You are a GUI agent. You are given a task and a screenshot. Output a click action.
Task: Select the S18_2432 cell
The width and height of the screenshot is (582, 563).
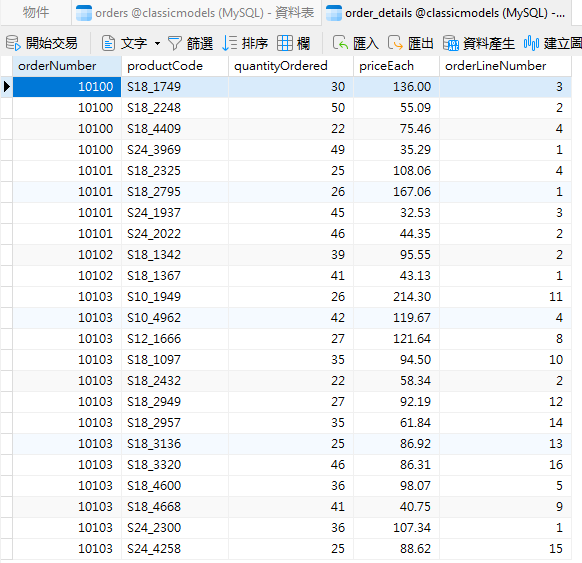[175, 381]
